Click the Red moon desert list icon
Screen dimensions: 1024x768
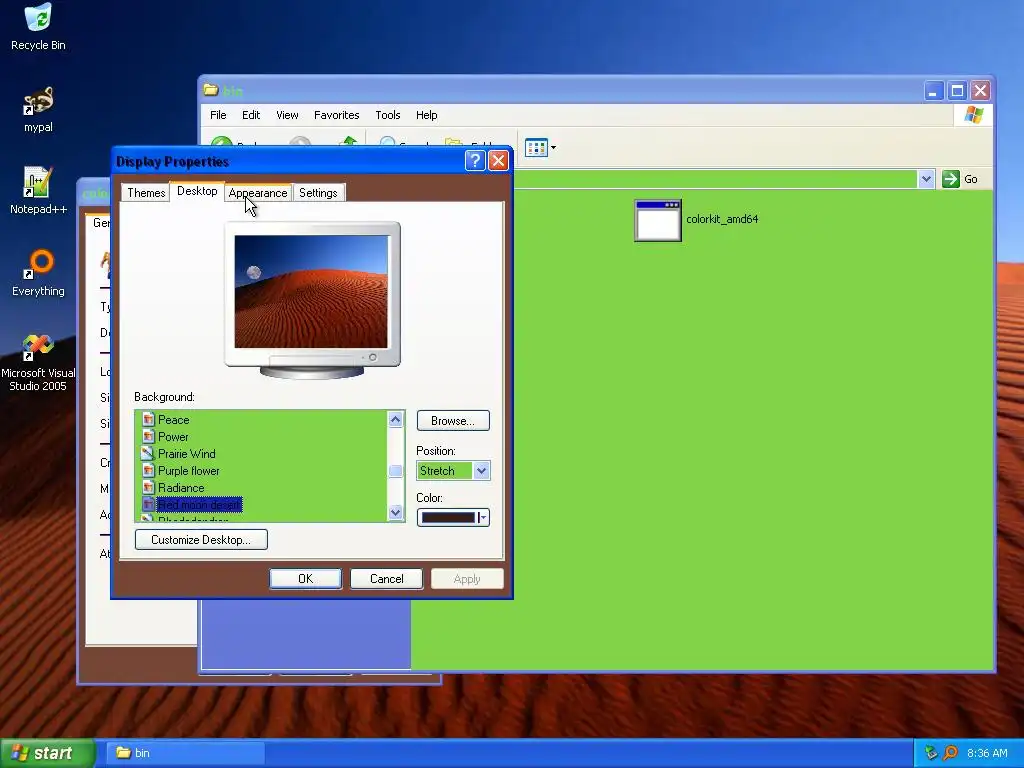click(148, 504)
